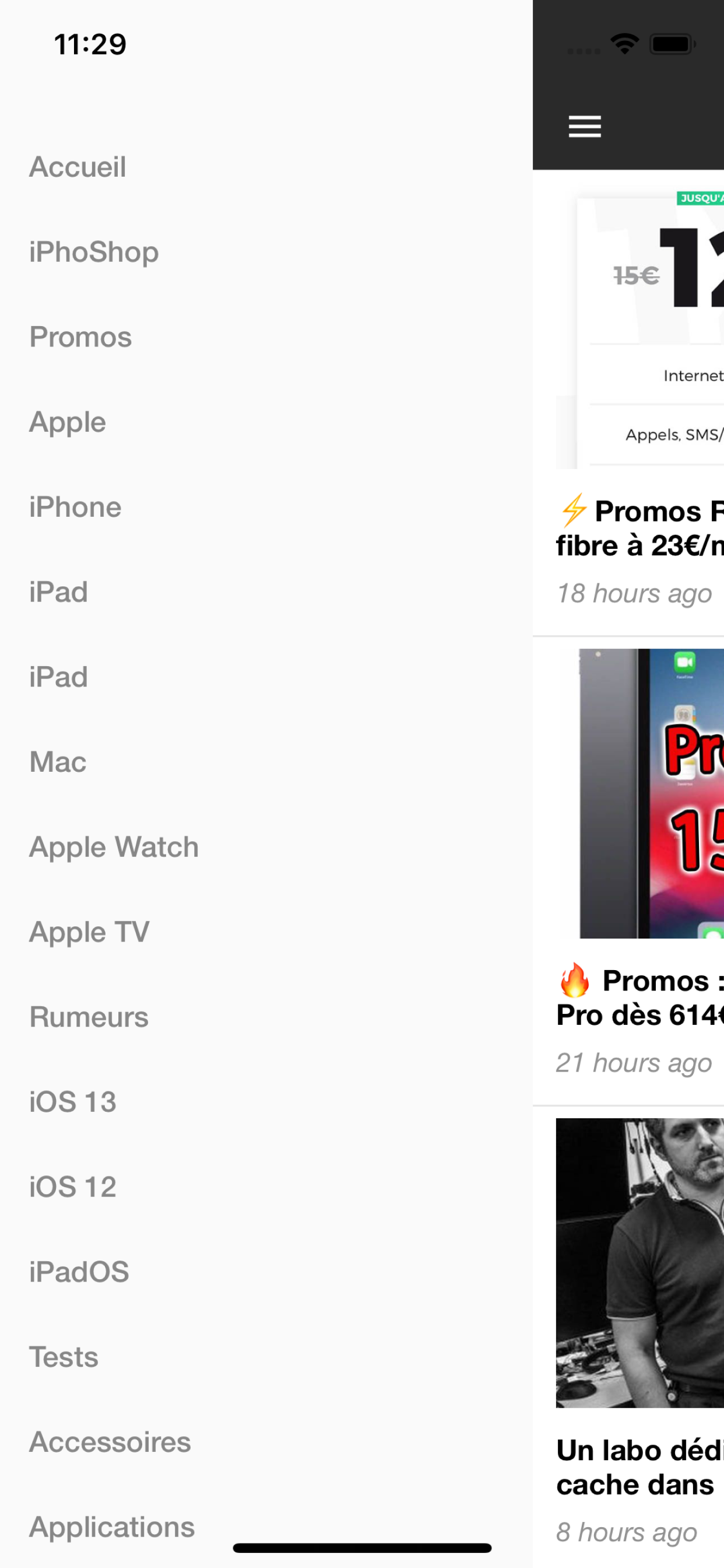
Task: Open the Apple TV section
Action: click(x=89, y=933)
